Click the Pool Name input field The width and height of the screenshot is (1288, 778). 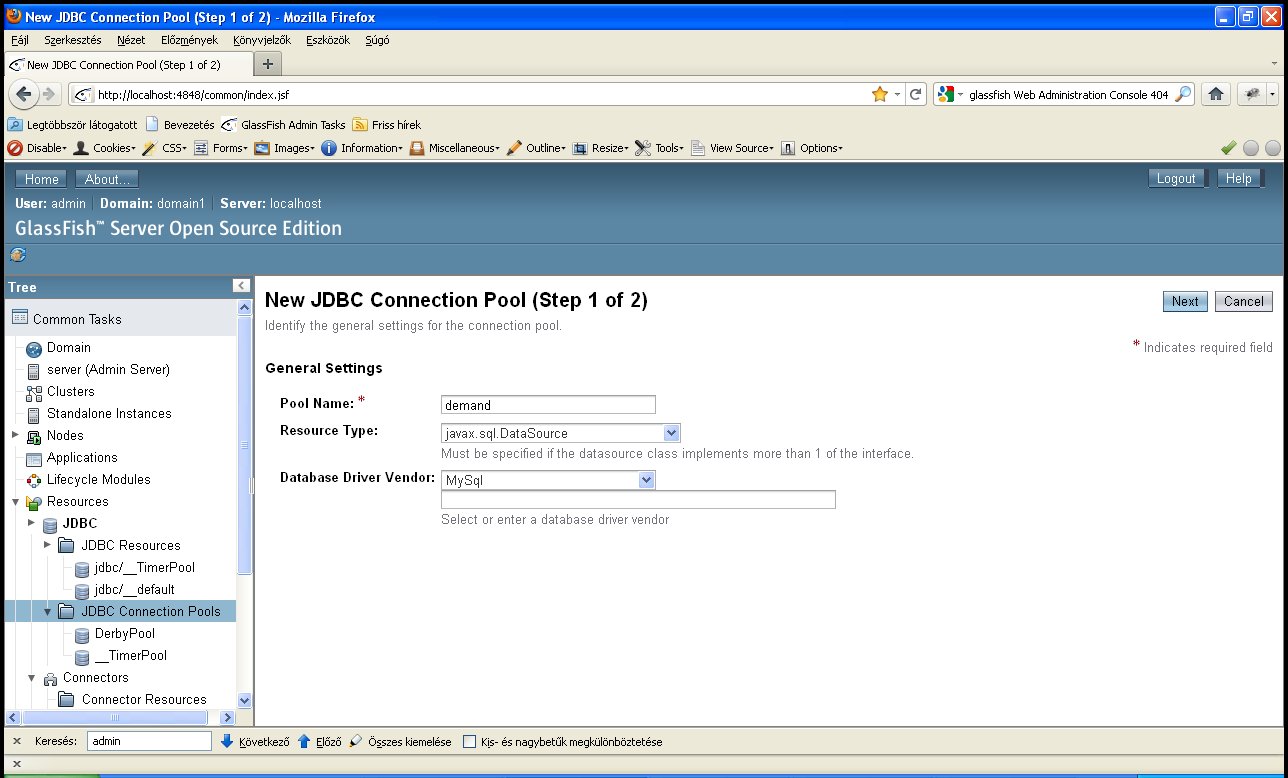coord(548,405)
